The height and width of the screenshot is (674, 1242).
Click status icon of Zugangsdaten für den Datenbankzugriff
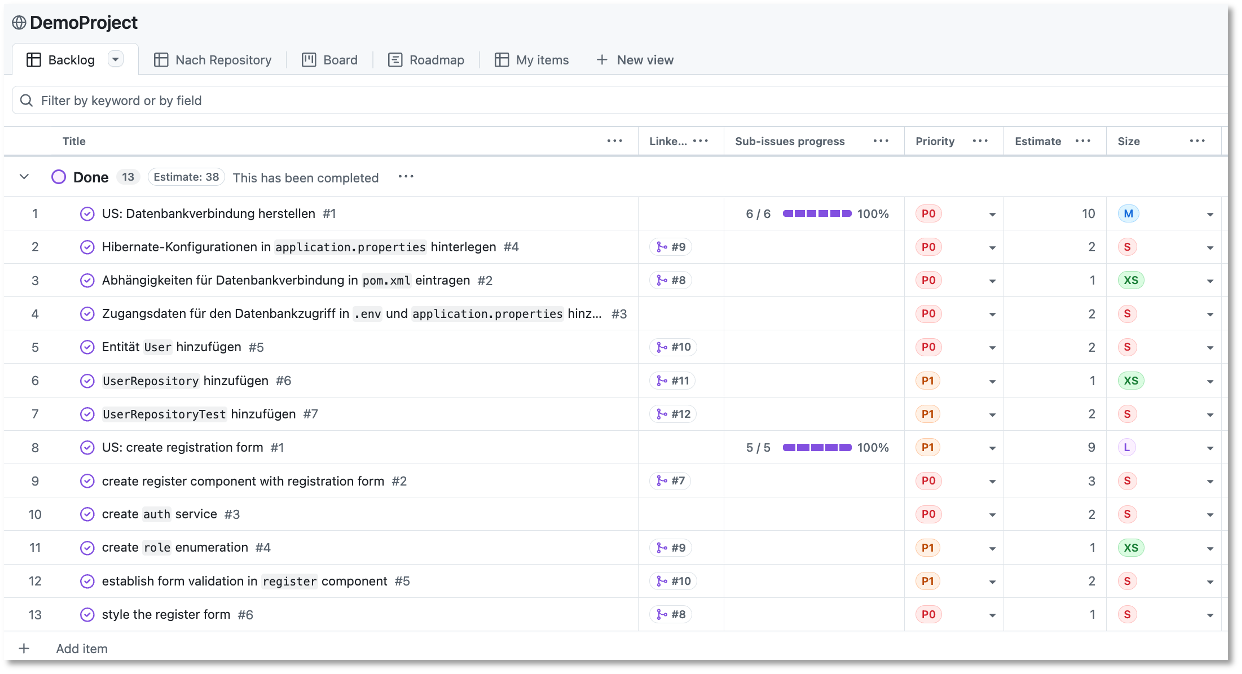(x=87, y=314)
